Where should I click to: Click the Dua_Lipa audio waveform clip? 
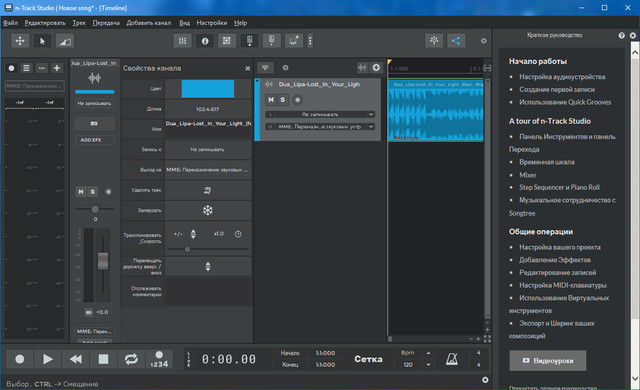click(436, 111)
